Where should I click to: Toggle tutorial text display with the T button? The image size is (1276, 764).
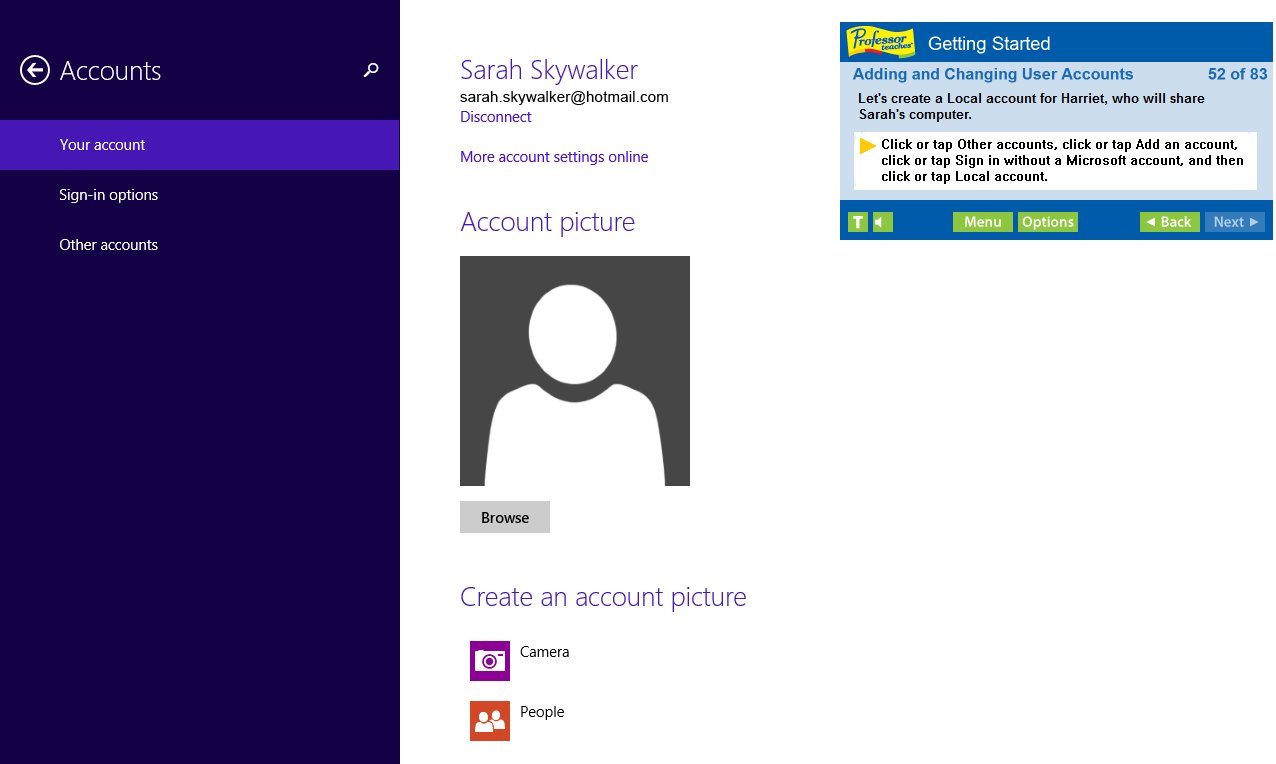857,221
